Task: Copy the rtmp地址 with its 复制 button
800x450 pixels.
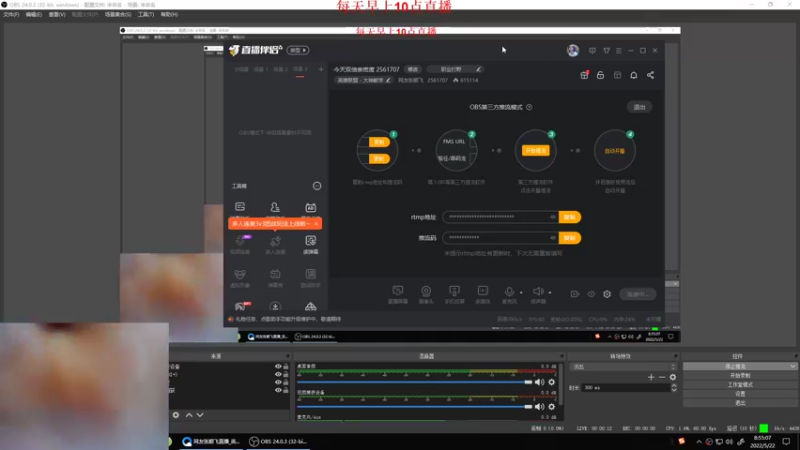Action: click(x=570, y=217)
